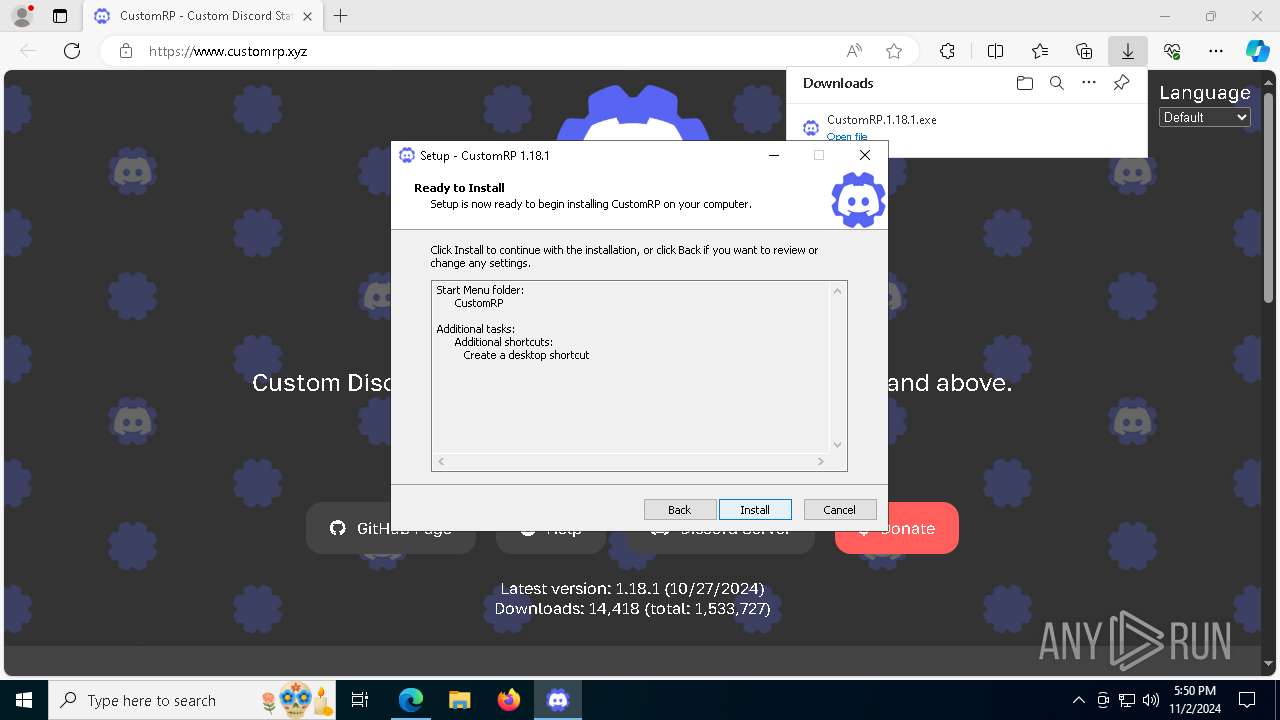Open downloads folder icon in Downloads panel
Viewport: 1280px width, 720px height.
pyautogui.click(x=1024, y=83)
